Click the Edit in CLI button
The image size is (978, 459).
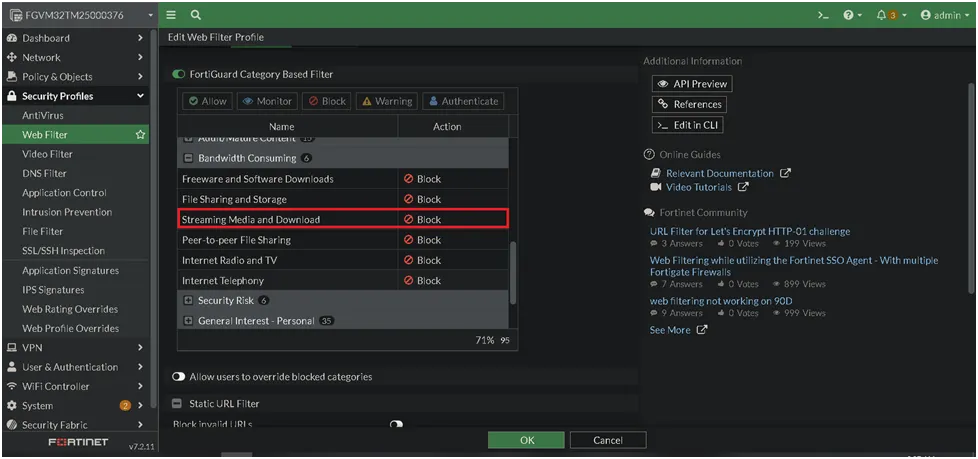[x=688, y=125]
